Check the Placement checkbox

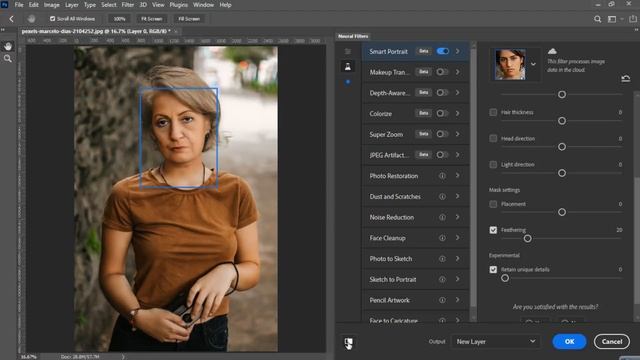coord(493,204)
